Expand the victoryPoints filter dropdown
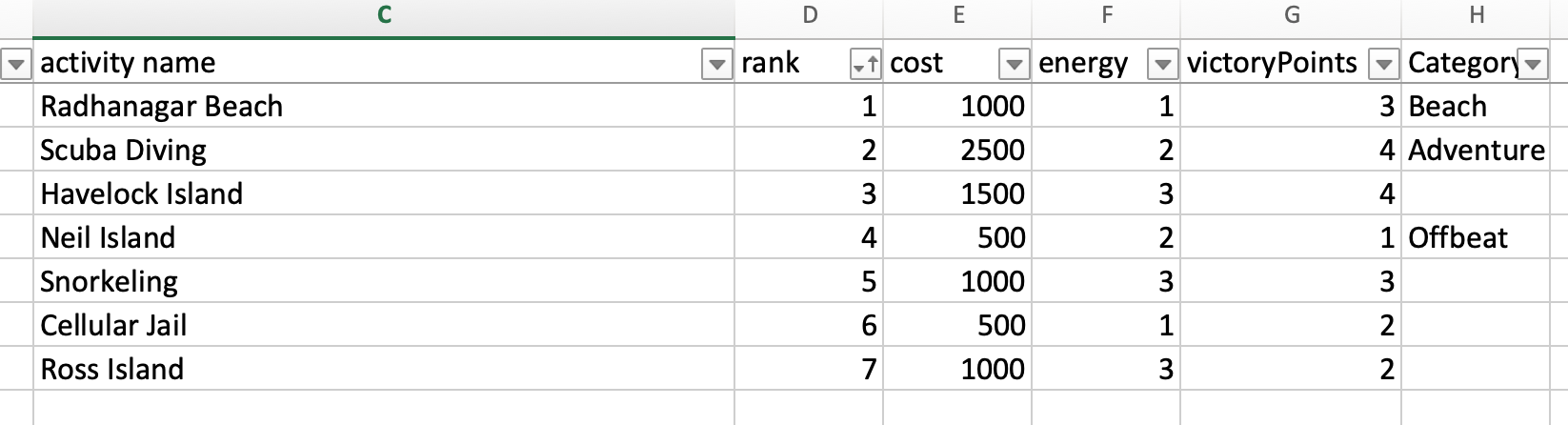 click(x=1383, y=64)
